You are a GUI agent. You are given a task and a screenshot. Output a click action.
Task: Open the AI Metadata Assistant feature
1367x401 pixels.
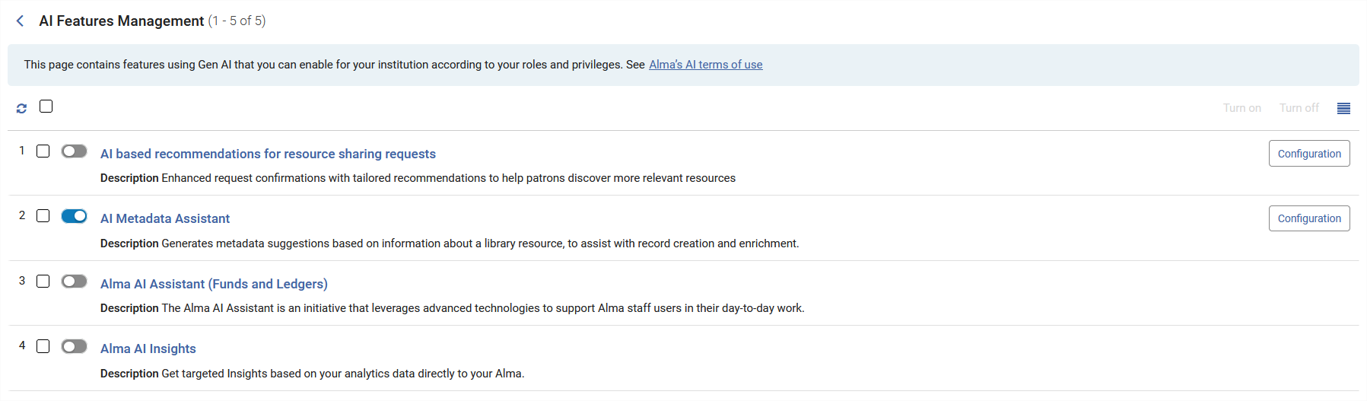coord(165,219)
